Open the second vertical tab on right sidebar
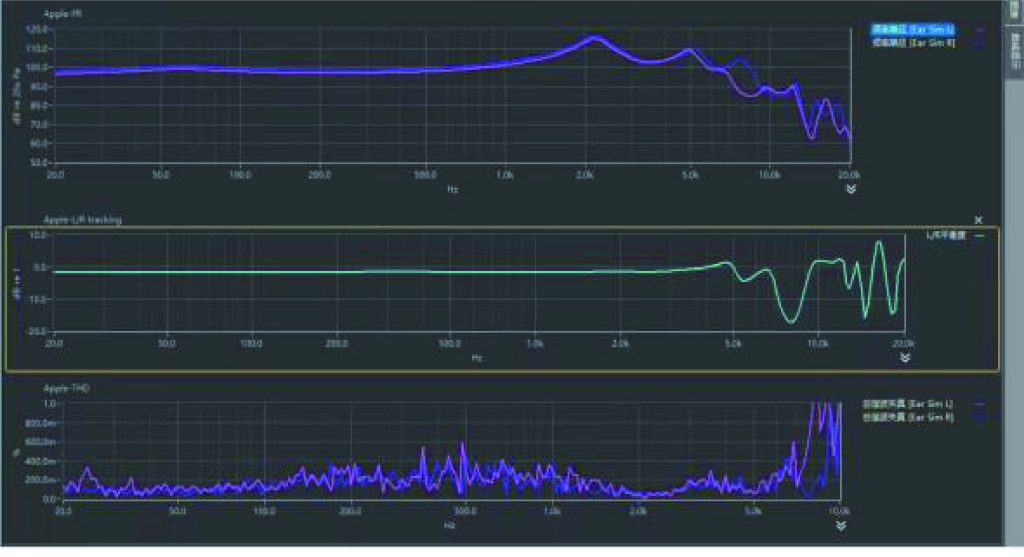This screenshot has height=557, width=1024. pyautogui.click(x=1014, y=51)
